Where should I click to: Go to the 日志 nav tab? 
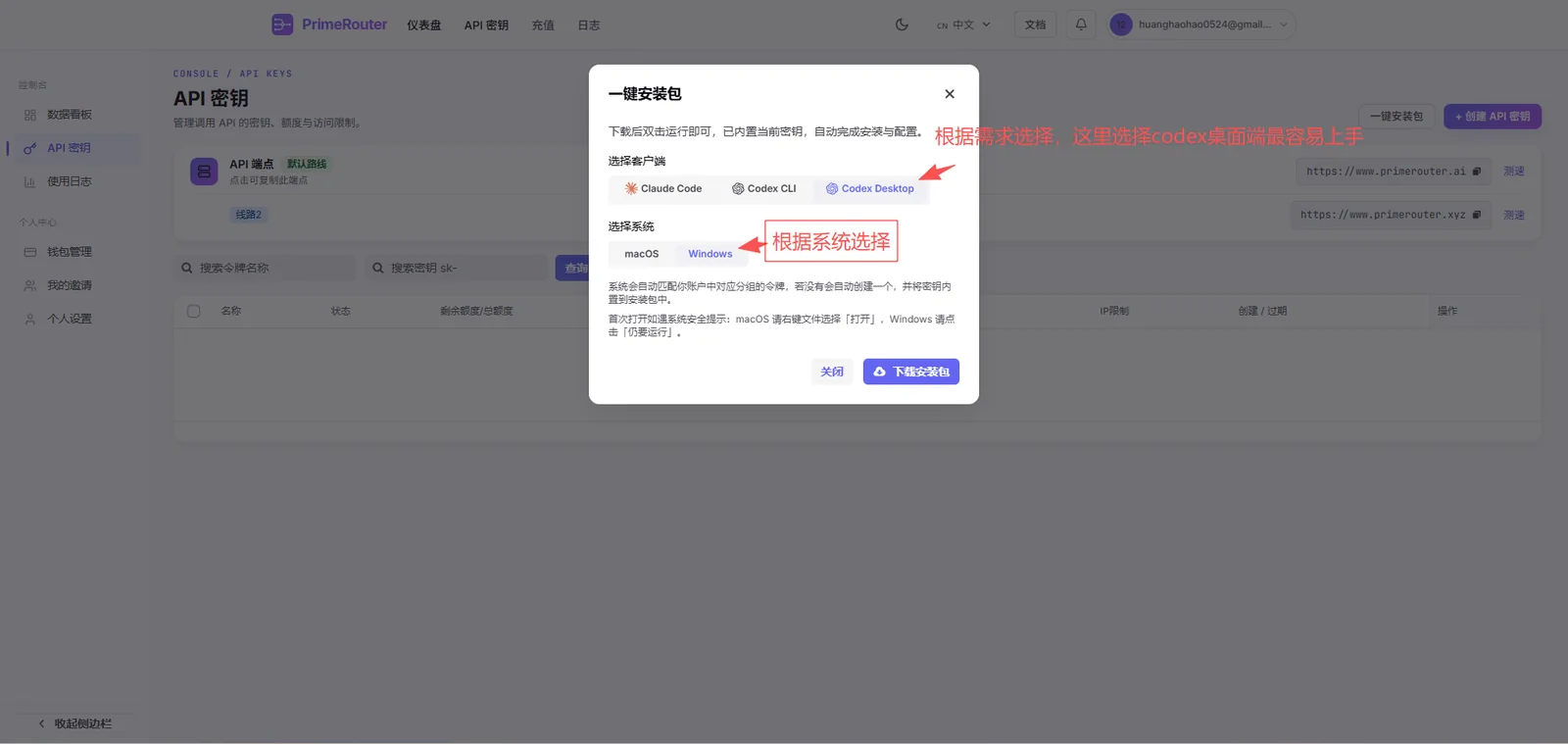pyautogui.click(x=589, y=25)
